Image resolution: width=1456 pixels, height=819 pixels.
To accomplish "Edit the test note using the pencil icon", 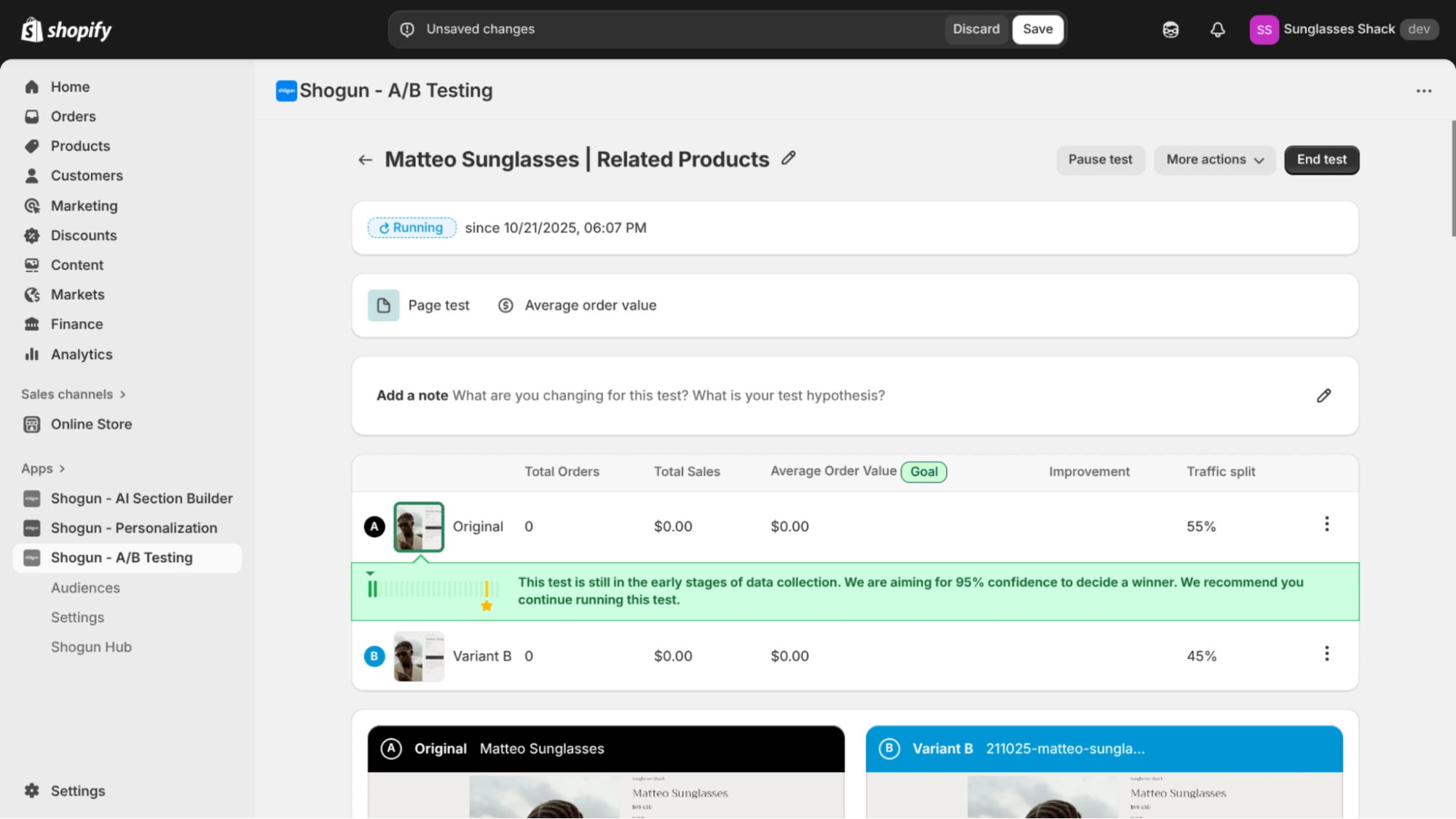I will (x=1323, y=395).
